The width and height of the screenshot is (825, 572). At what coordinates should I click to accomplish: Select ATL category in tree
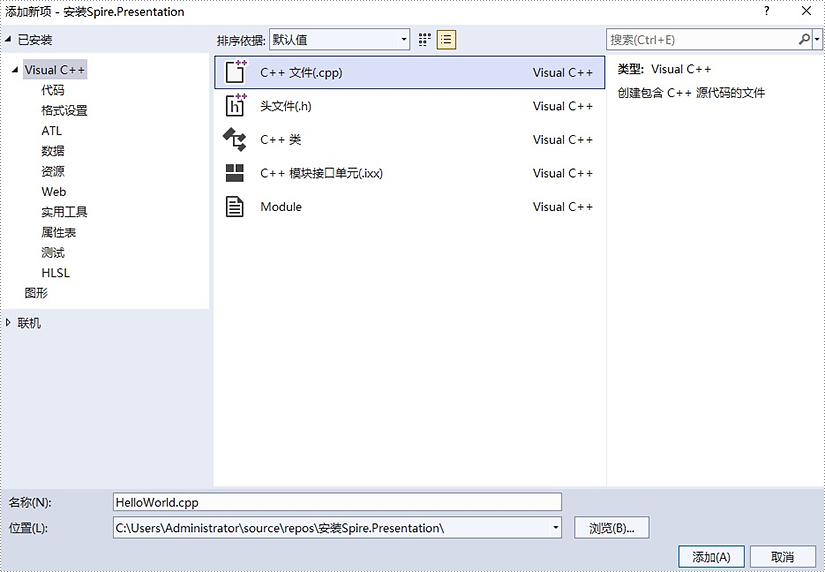click(x=52, y=131)
